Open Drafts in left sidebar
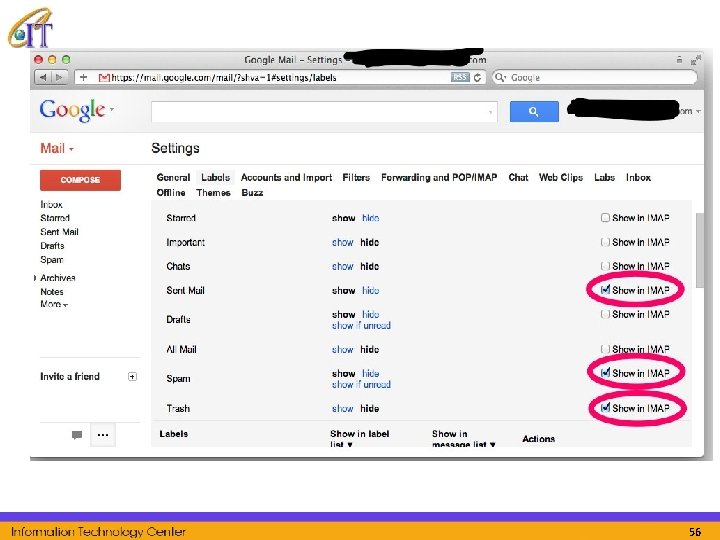720x540 pixels. click(52, 246)
